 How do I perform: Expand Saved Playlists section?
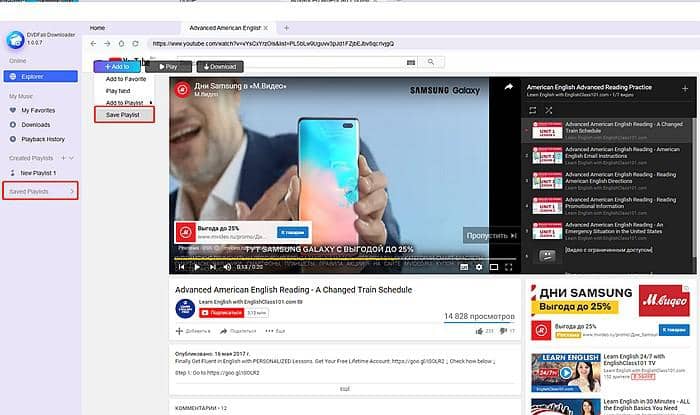coord(41,191)
